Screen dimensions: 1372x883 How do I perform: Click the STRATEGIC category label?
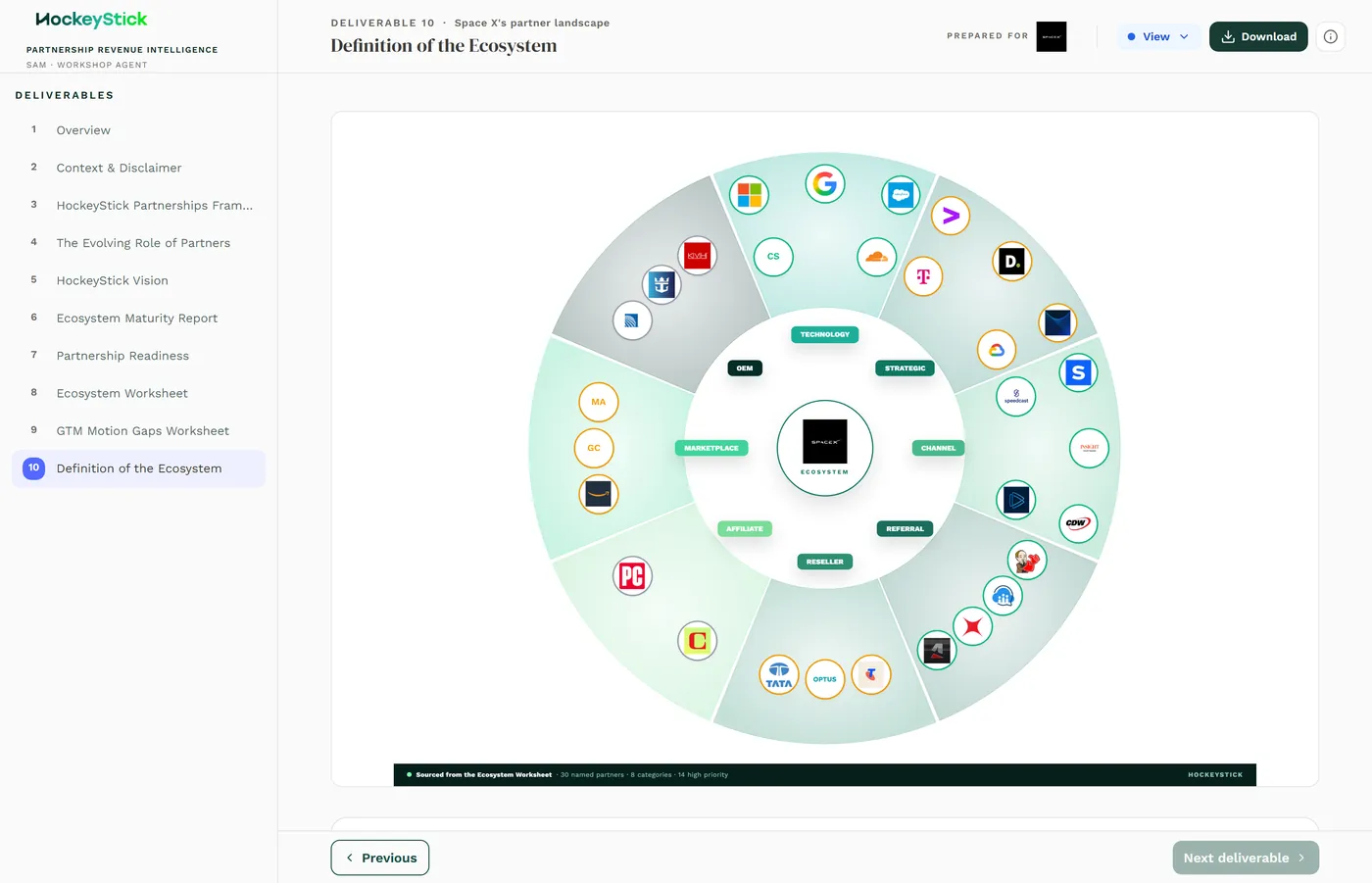tap(906, 368)
